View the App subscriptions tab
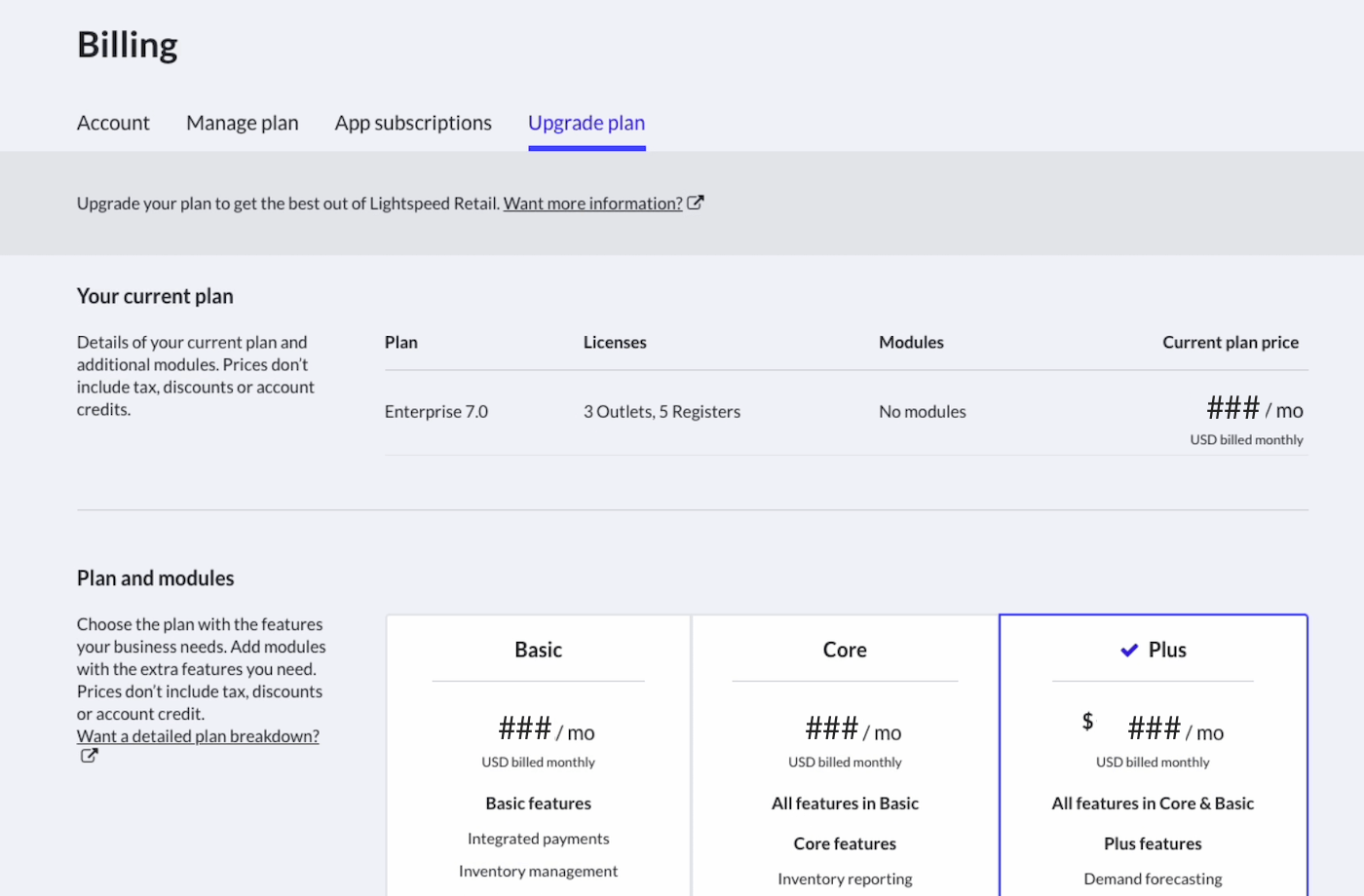 coord(413,123)
